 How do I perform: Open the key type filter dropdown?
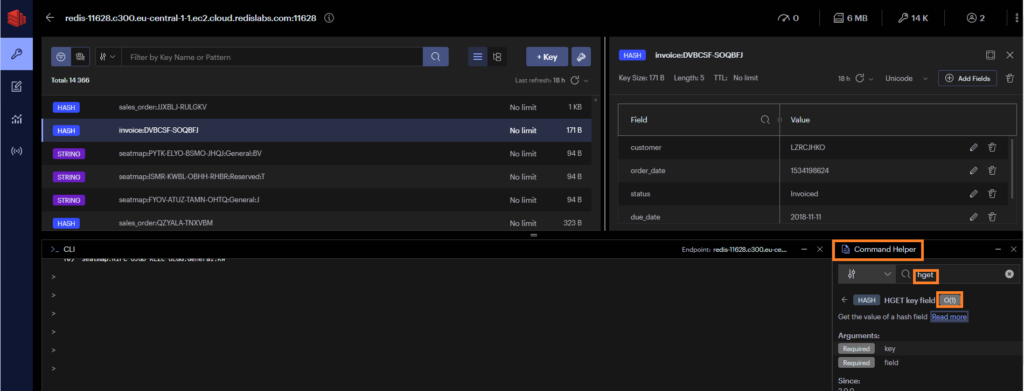[108, 57]
